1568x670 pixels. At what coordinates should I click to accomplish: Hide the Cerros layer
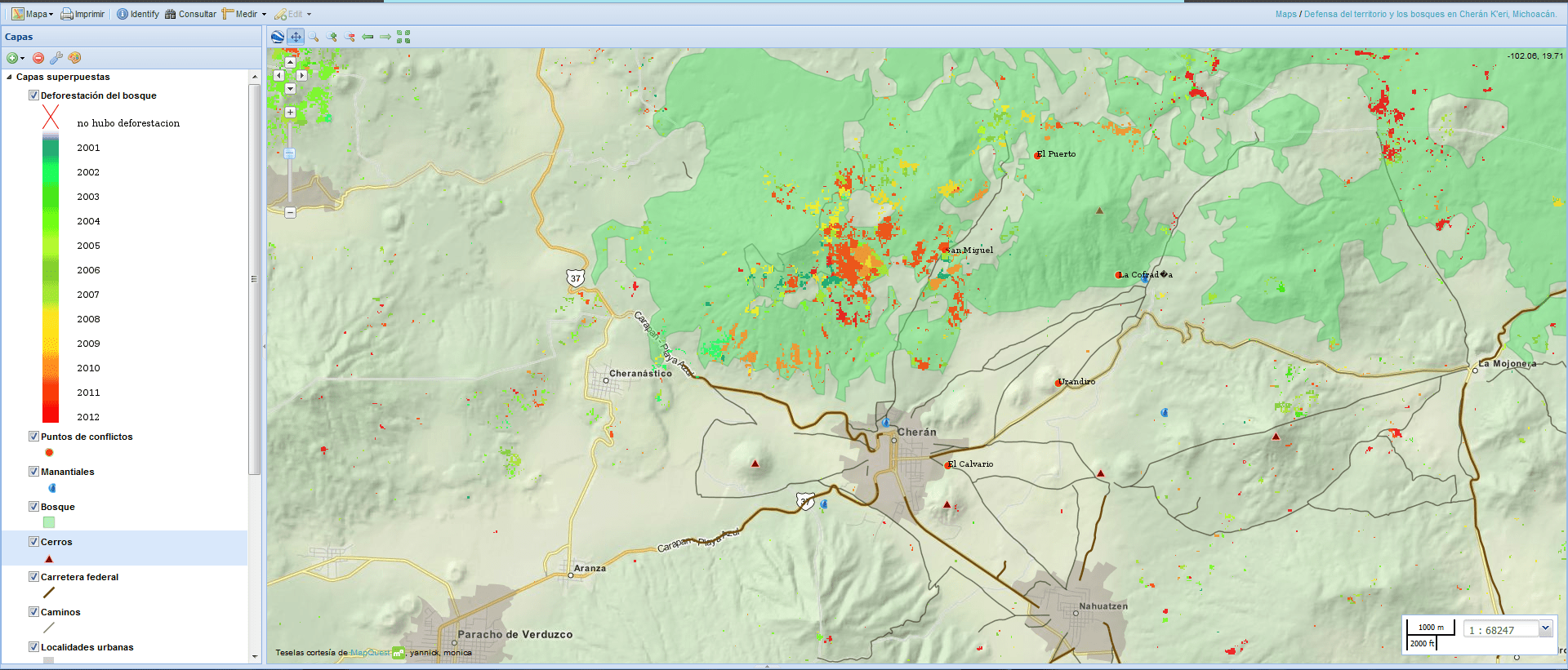point(33,542)
